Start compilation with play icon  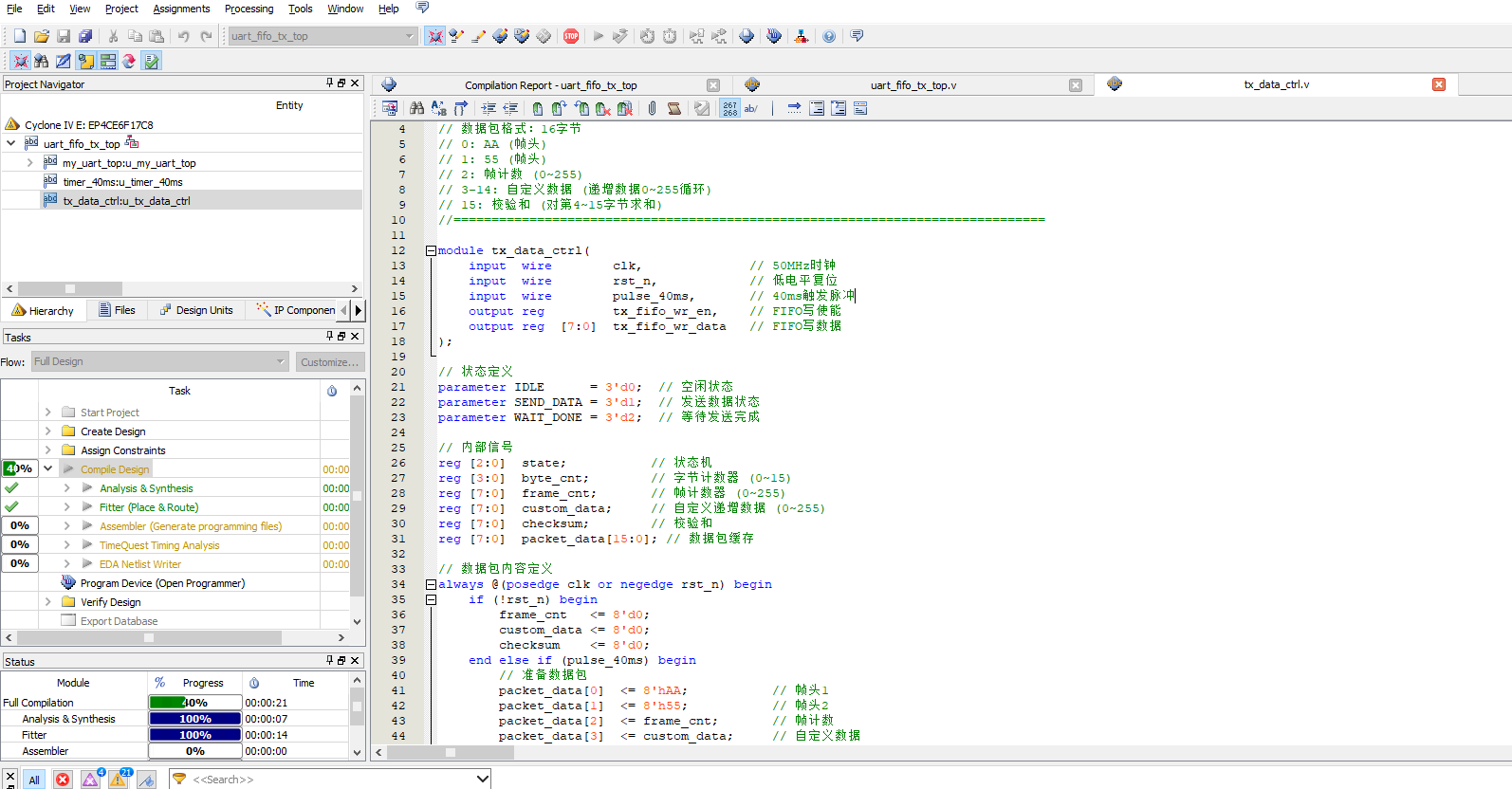point(598,36)
